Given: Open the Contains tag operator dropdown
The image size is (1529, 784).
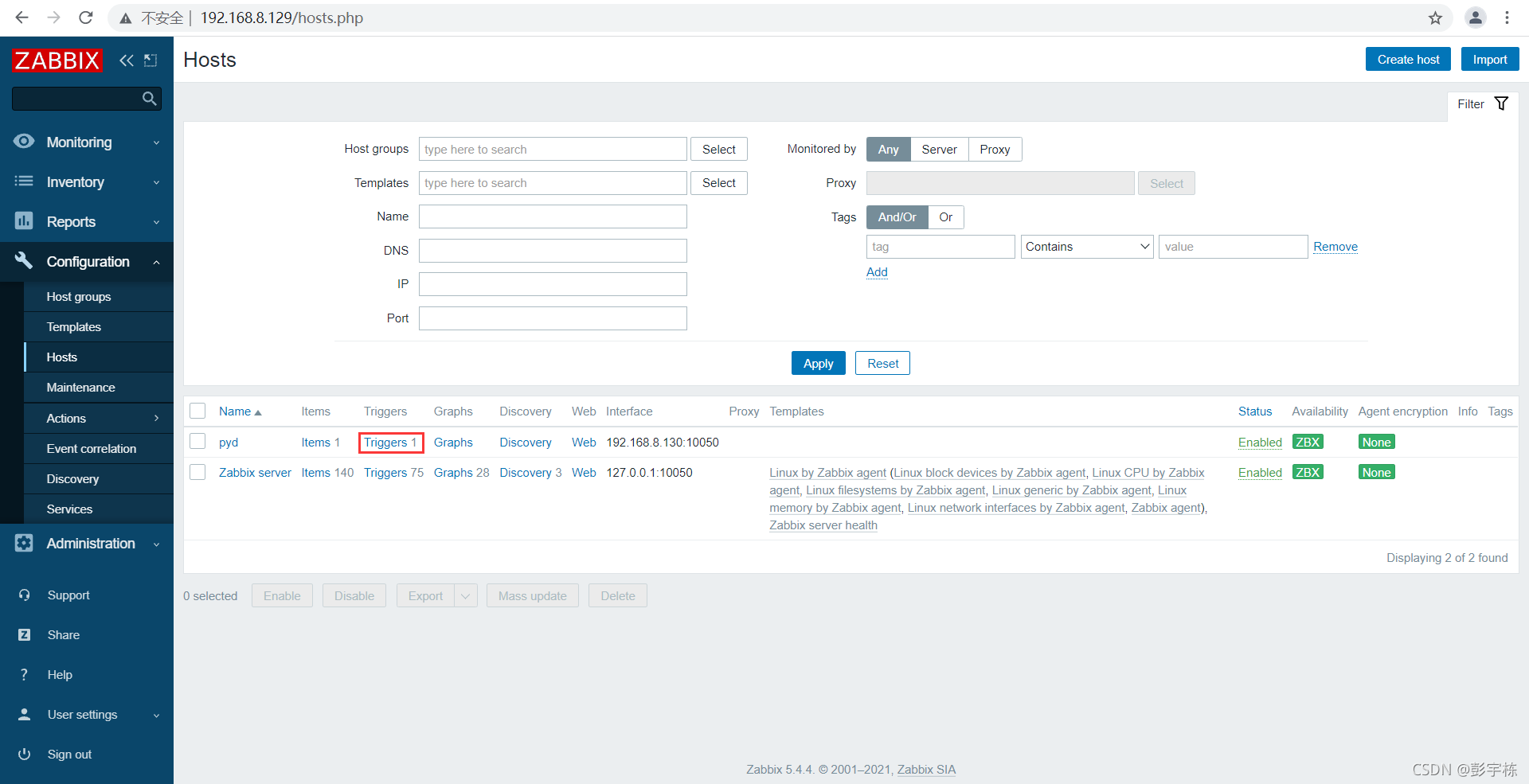Looking at the screenshot, I should [x=1087, y=247].
